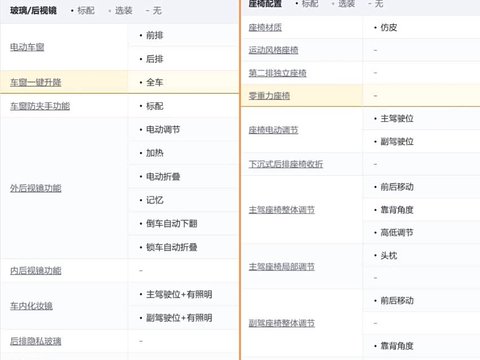The height and width of the screenshot is (360, 480).
Task: Click 靠背角度 in 主驾座椅整体调节 row
Action: (x=397, y=210)
